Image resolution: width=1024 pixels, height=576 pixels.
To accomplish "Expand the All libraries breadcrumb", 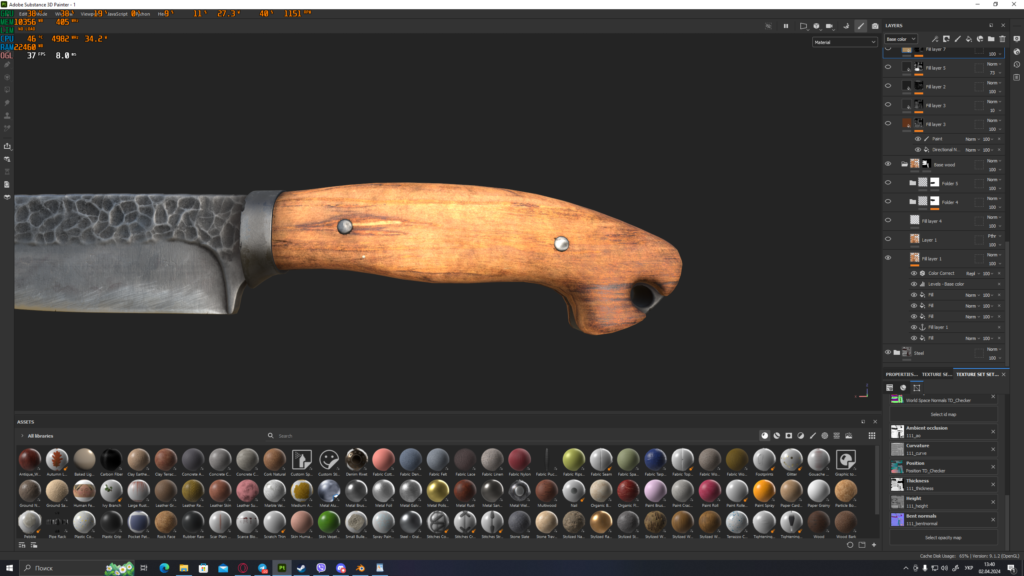I will (x=22, y=436).
